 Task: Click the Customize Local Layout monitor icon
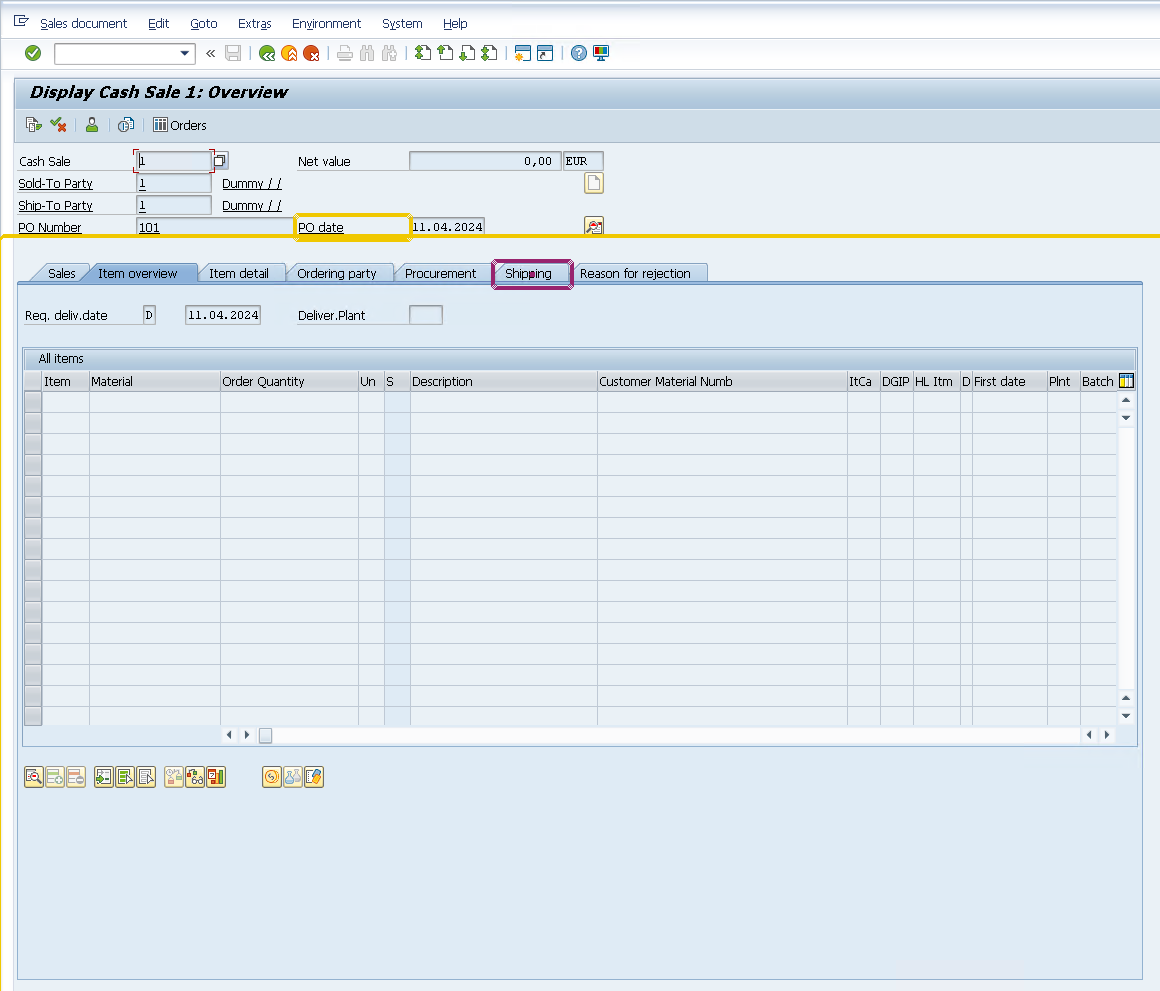(601, 53)
